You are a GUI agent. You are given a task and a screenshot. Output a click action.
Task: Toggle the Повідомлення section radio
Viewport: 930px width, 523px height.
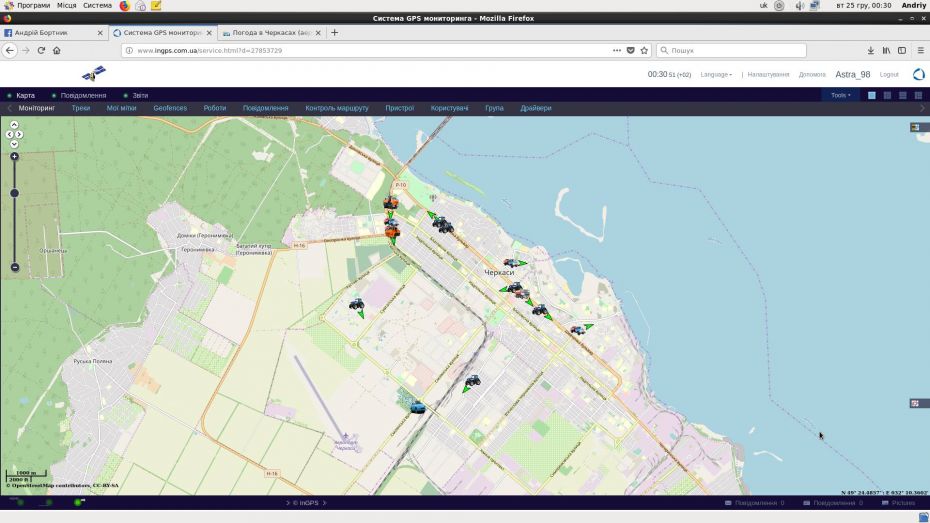pos(54,95)
